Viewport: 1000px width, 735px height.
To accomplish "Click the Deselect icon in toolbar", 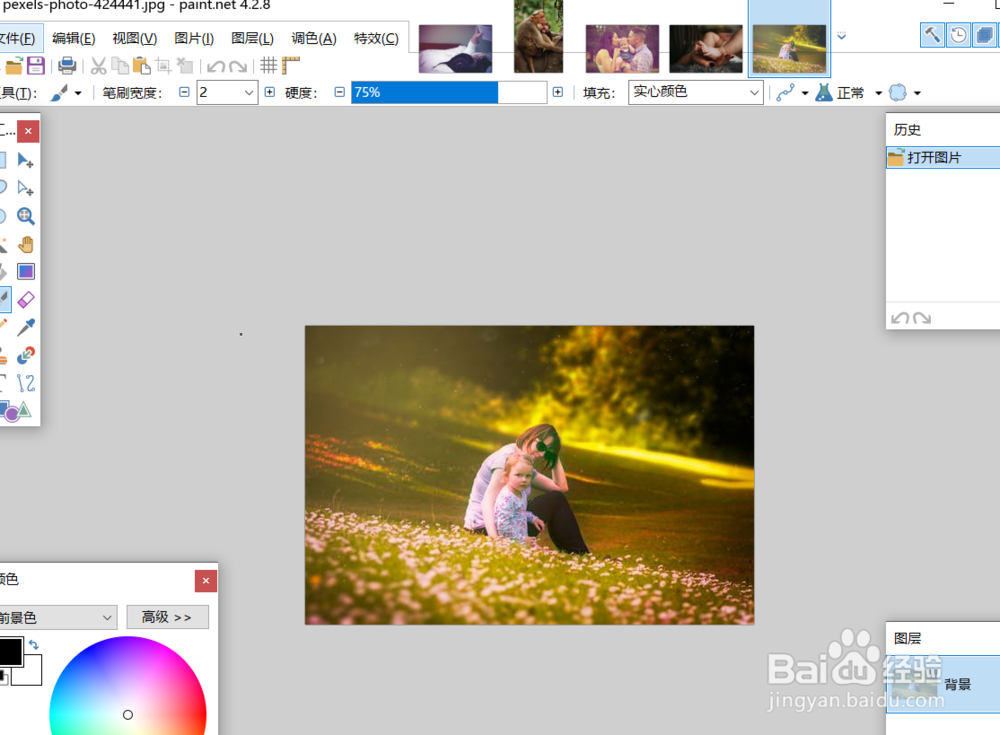I will [x=185, y=66].
